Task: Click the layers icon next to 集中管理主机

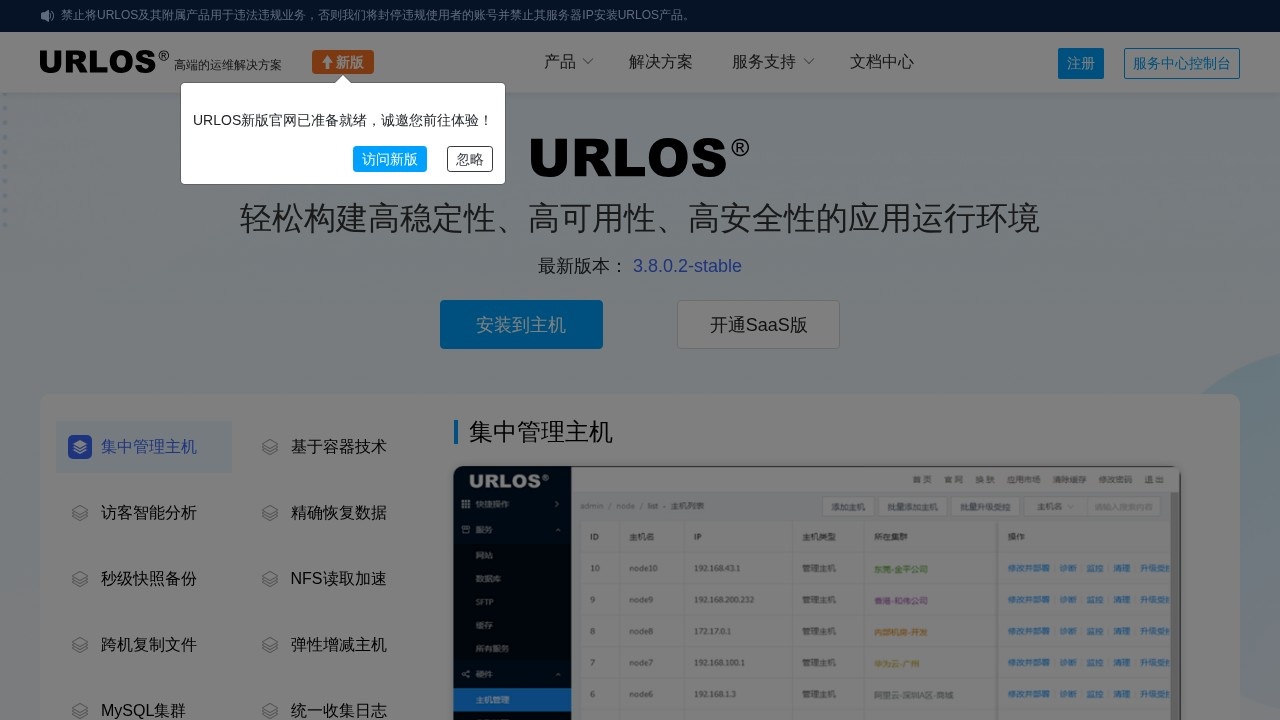Action: click(x=80, y=447)
